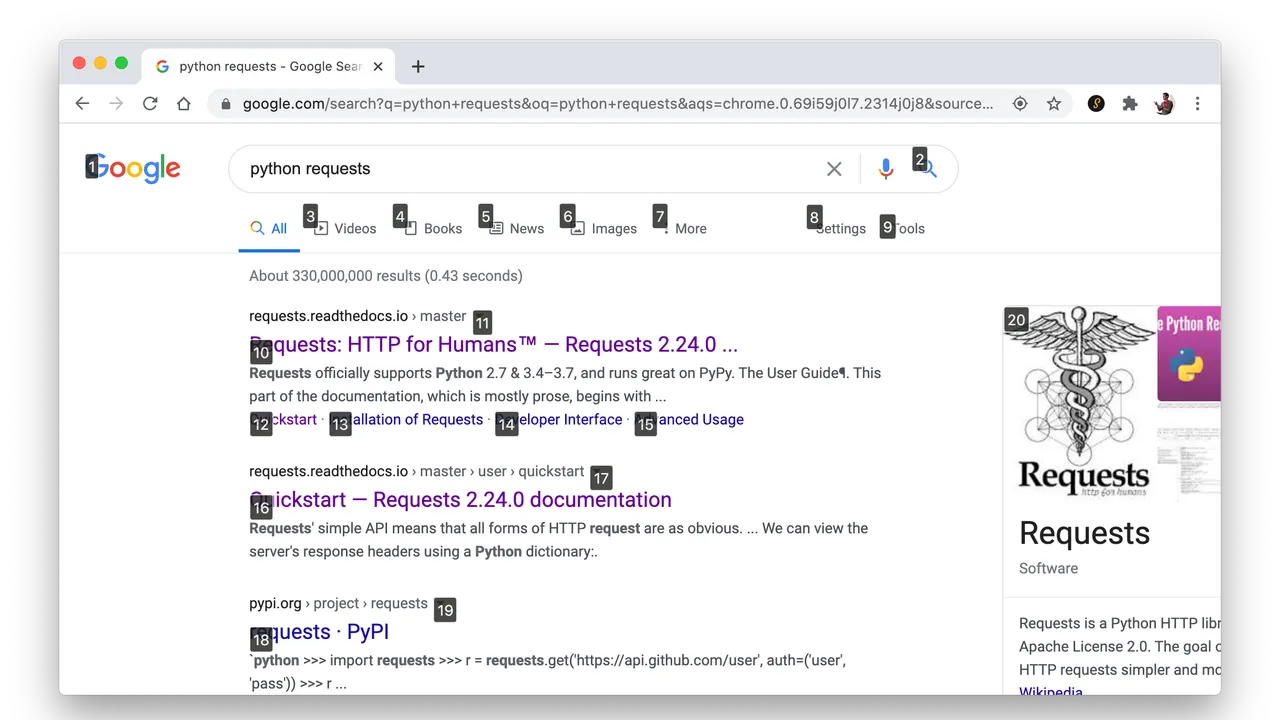Screen dimensions: 1280x720
Task: Close the python requests tab
Action: tap(378, 66)
